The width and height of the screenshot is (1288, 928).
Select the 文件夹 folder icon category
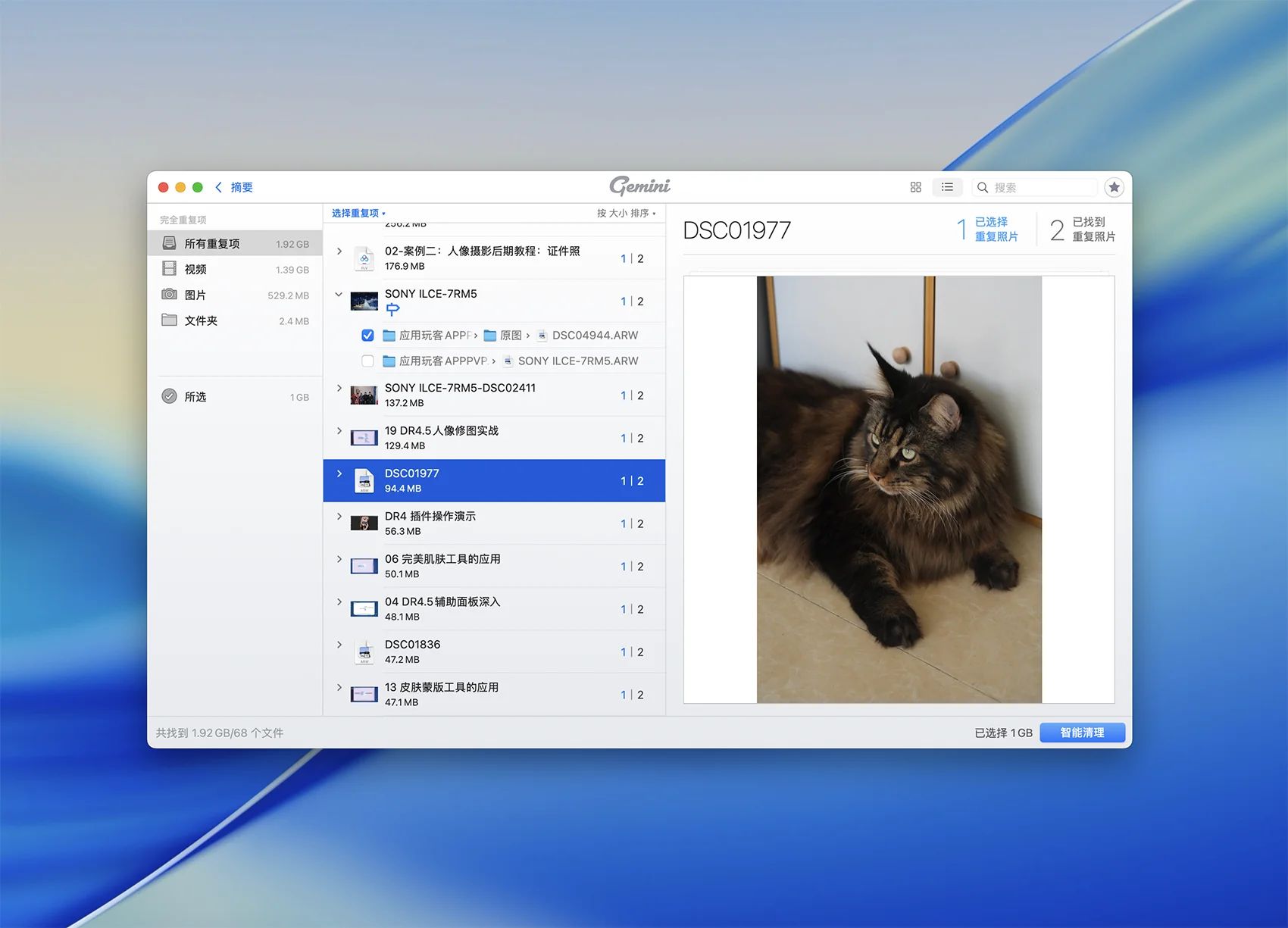coord(170,320)
